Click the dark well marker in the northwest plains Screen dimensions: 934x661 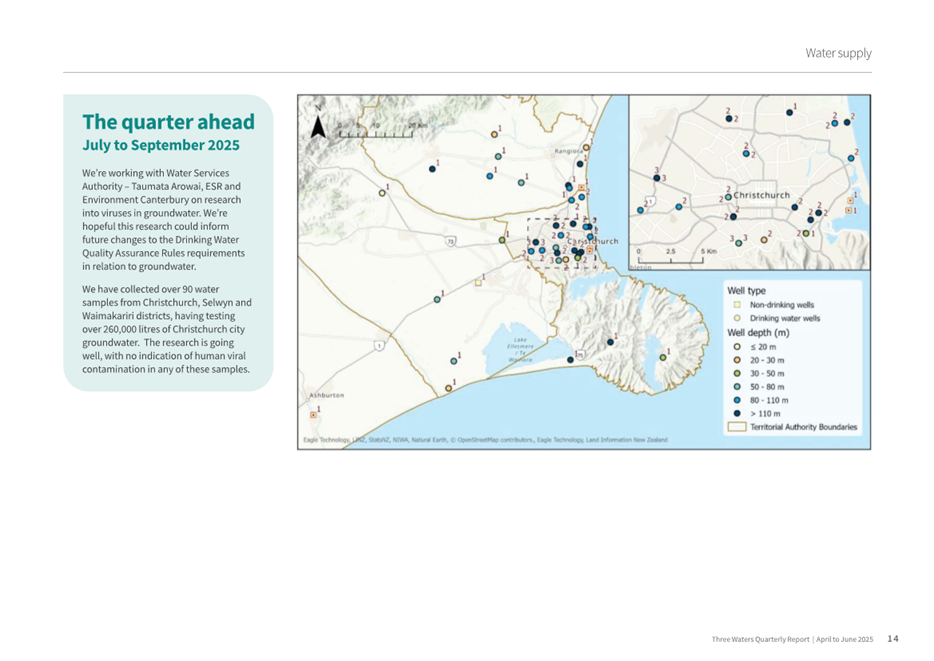pos(432,169)
